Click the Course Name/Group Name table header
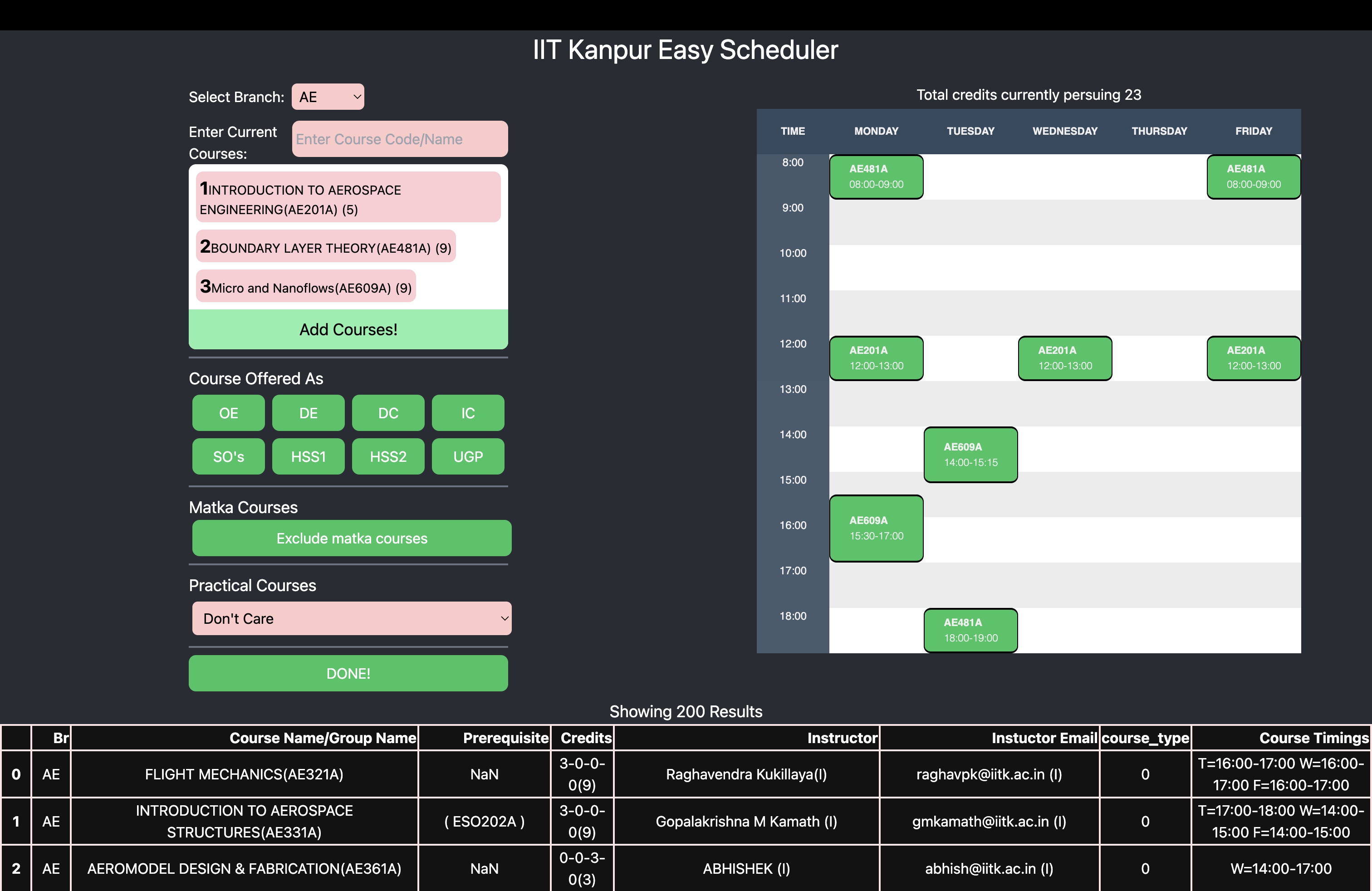This screenshot has height=891, width=1372. click(245, 738)
